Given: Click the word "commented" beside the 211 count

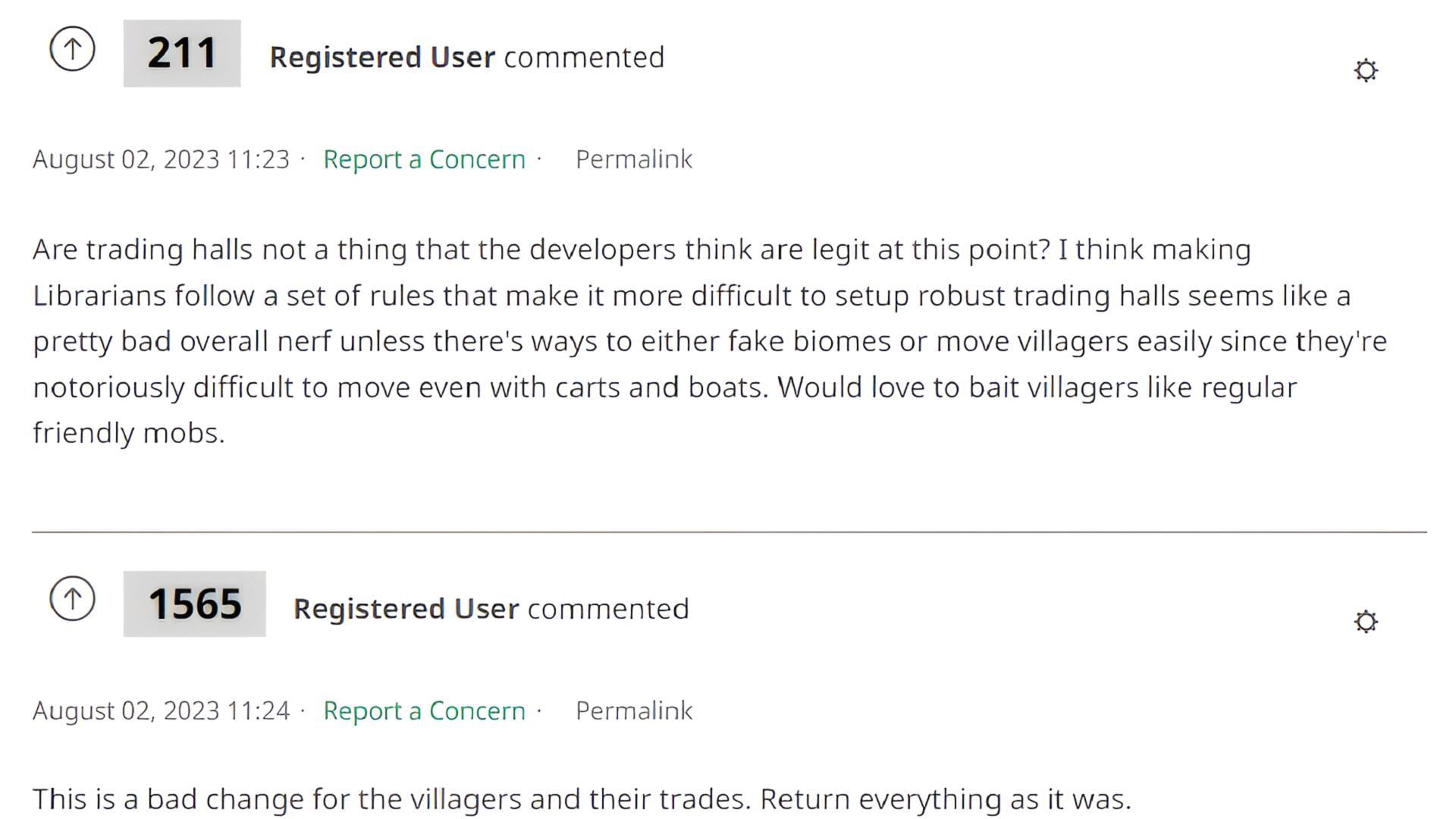Looking at the screenshot, I should [x=584, y=58].
